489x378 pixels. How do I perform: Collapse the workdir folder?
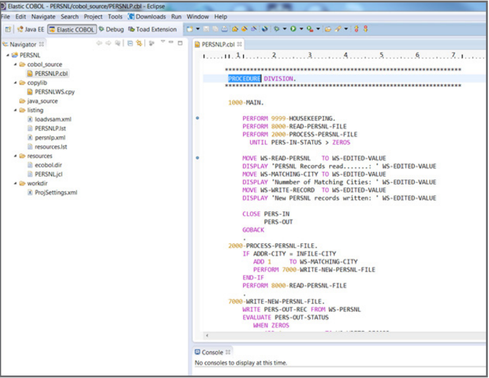(15, 183)
